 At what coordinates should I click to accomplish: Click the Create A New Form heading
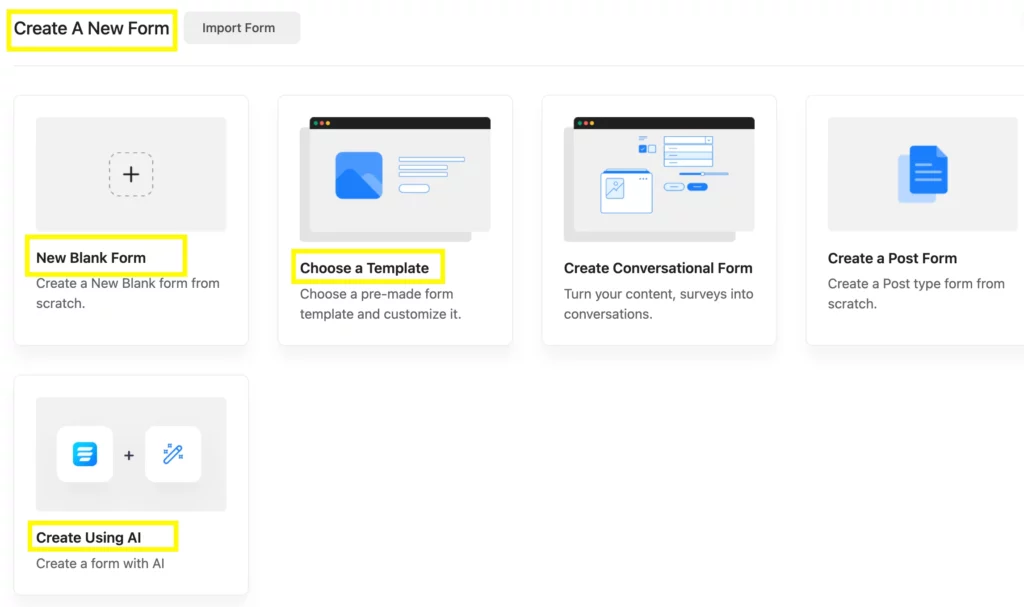point(91,28)
